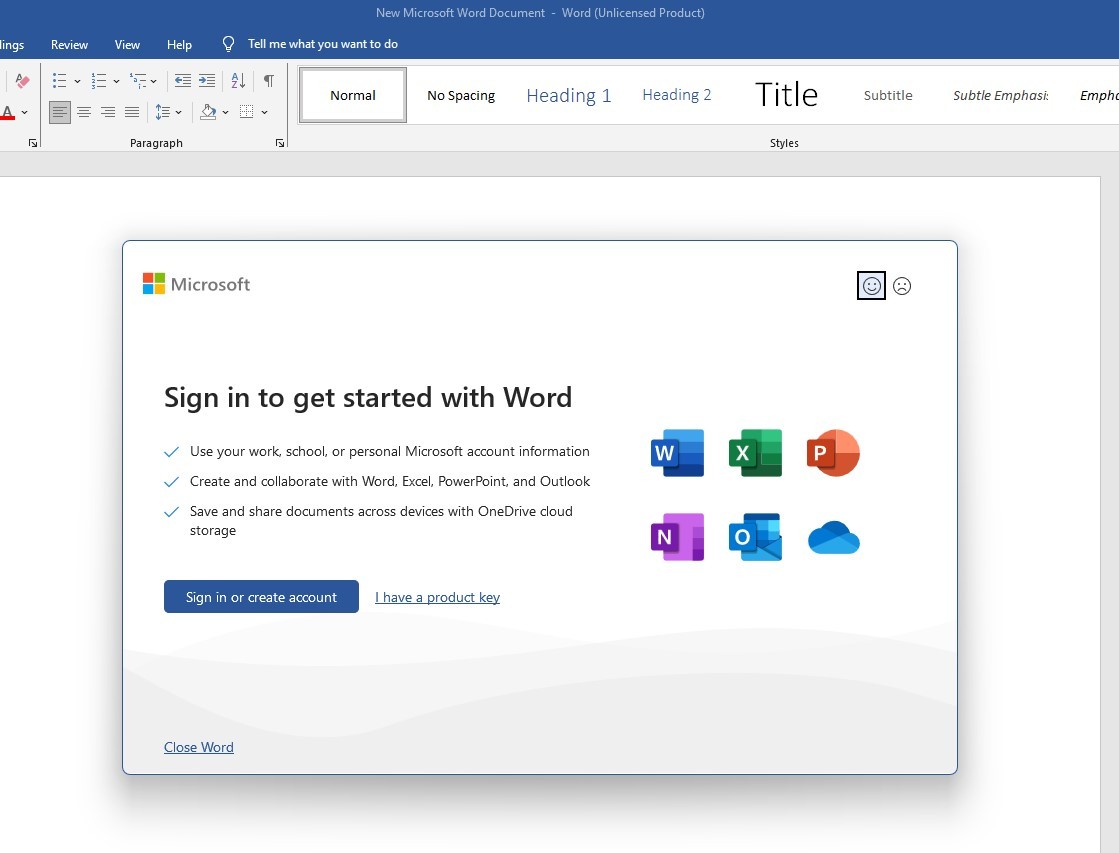
Task: Select the No Spacing style
Action: click(x=461, y=95)
